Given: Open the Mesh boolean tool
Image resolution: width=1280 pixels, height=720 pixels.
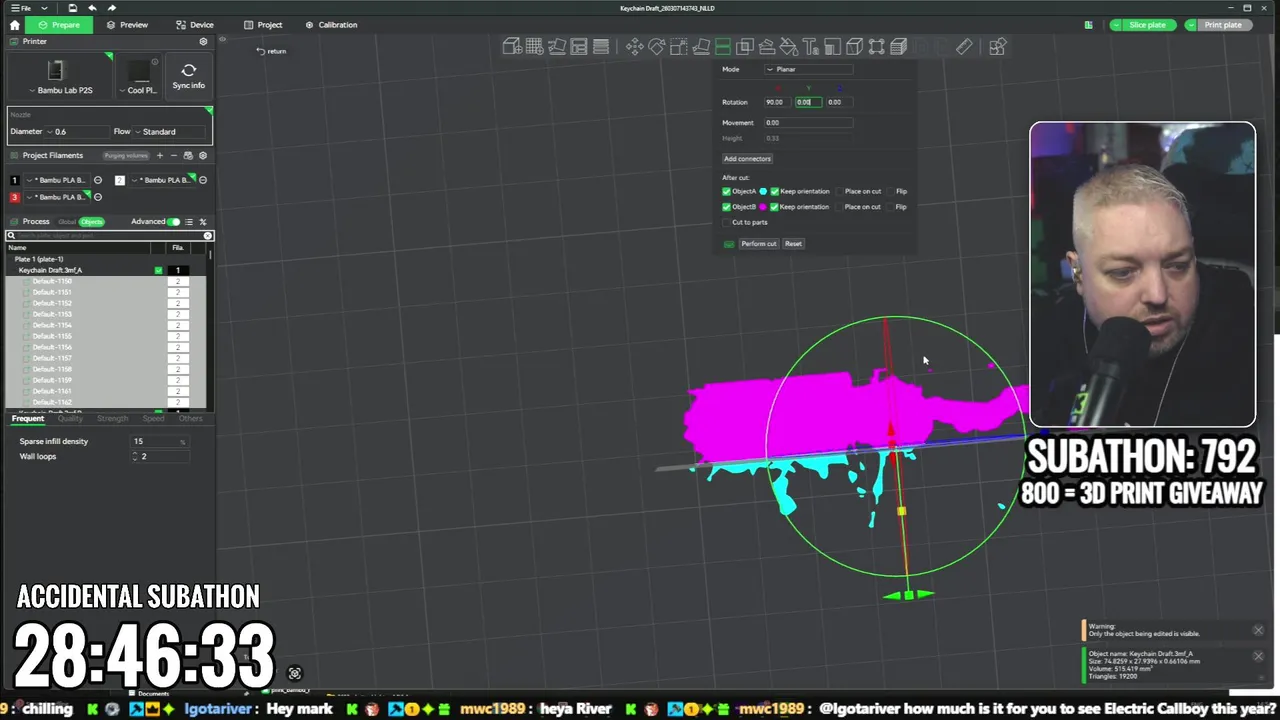Looking at the screenshot, I should [x=745, y=47].
